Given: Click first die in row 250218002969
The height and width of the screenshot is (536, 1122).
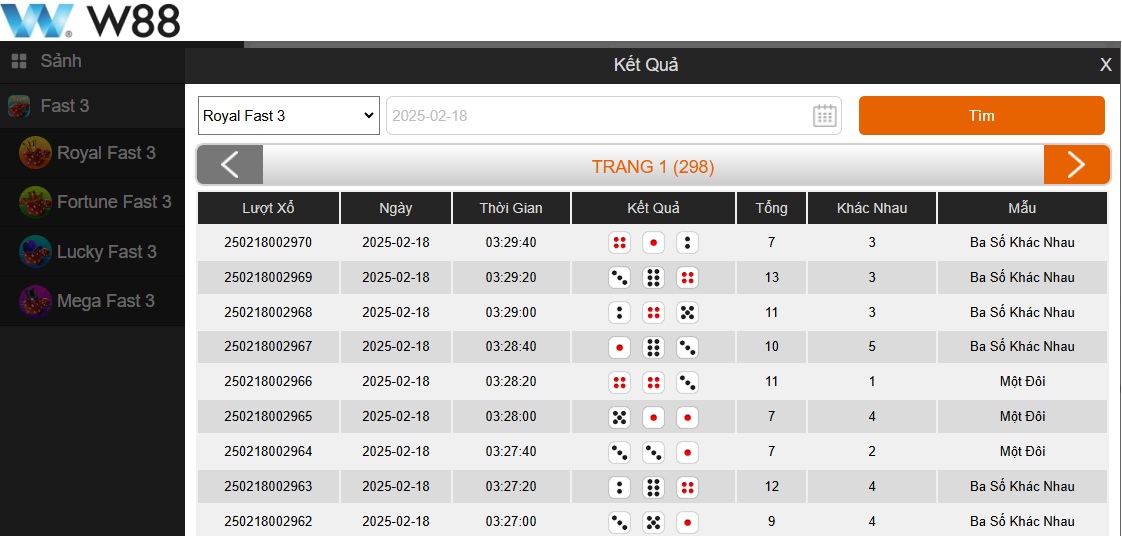Looking at the screenshot, I should tap(619, 277).
